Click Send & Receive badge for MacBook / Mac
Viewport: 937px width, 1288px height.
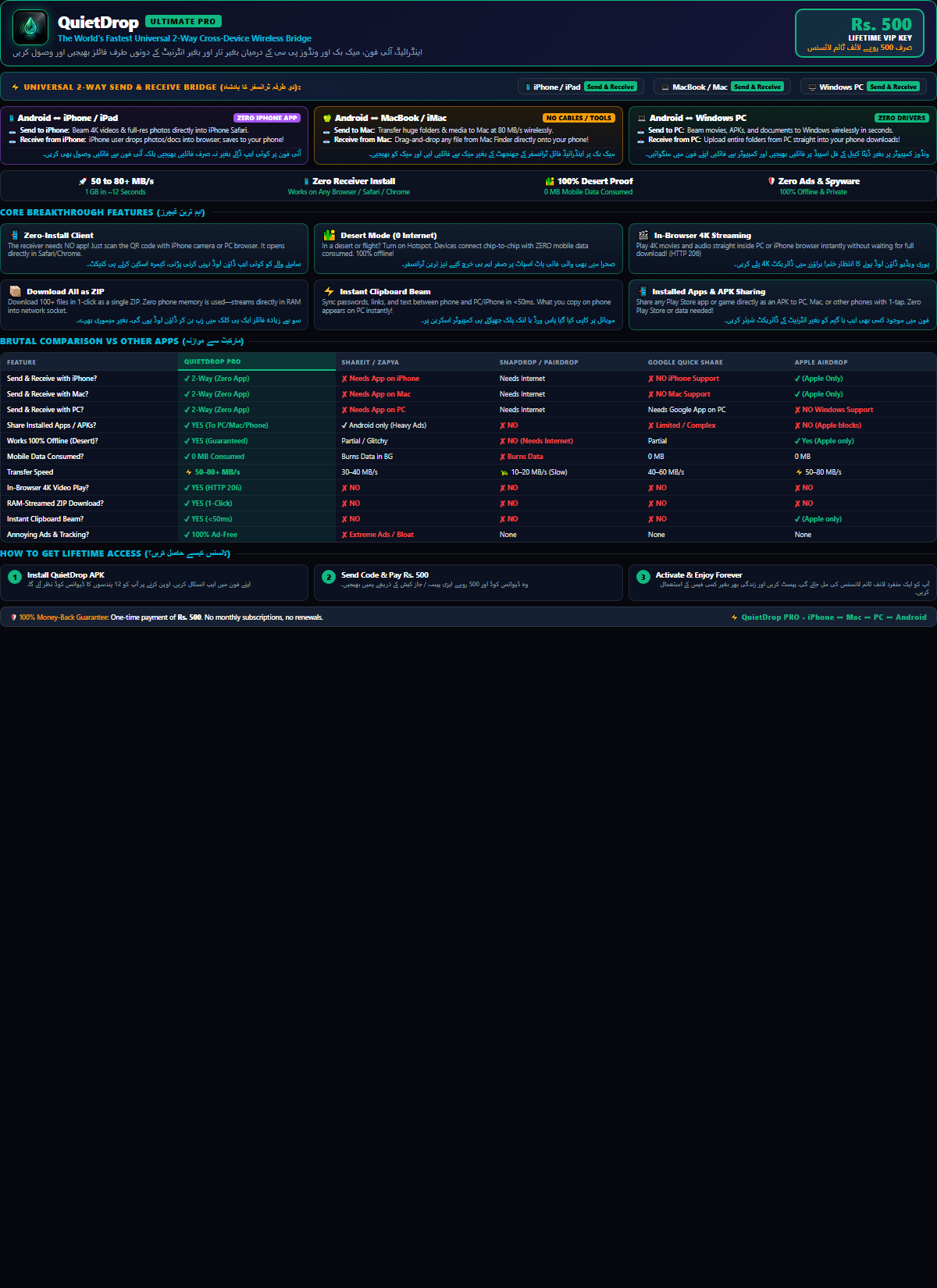[x=758, y=87]
